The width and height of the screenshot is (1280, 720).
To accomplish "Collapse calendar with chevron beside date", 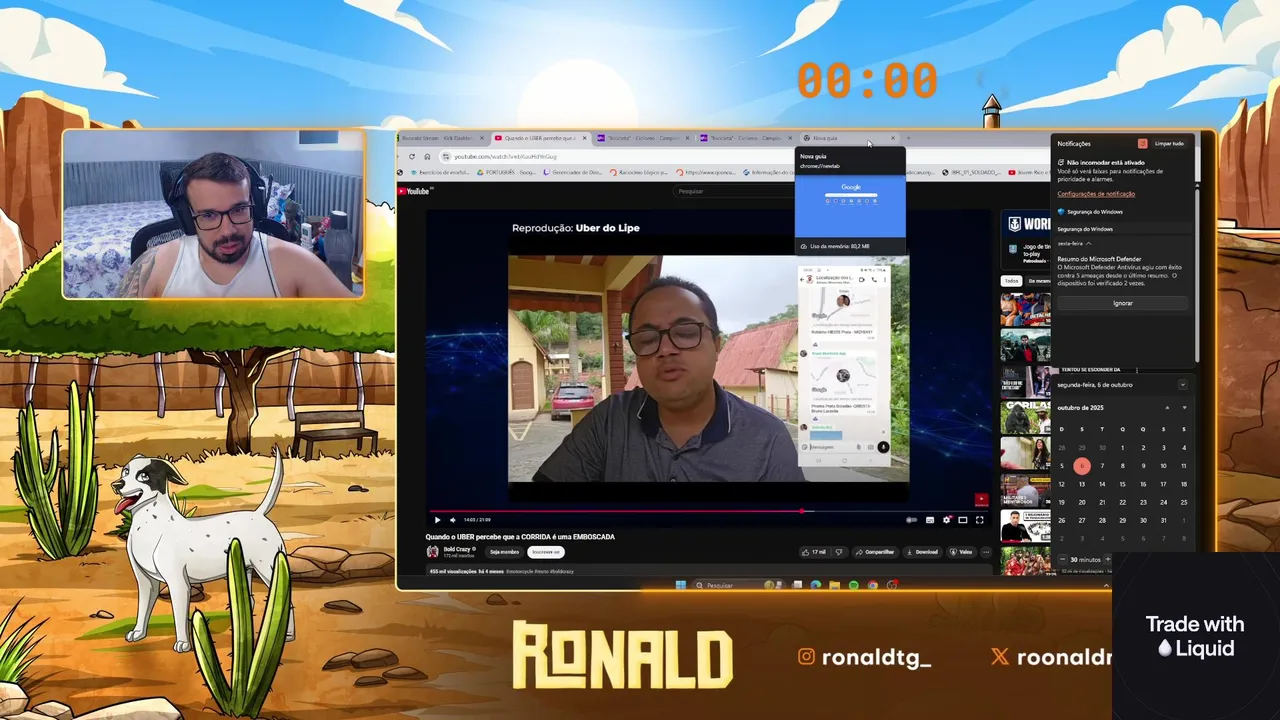I will tap(1182, 385).
